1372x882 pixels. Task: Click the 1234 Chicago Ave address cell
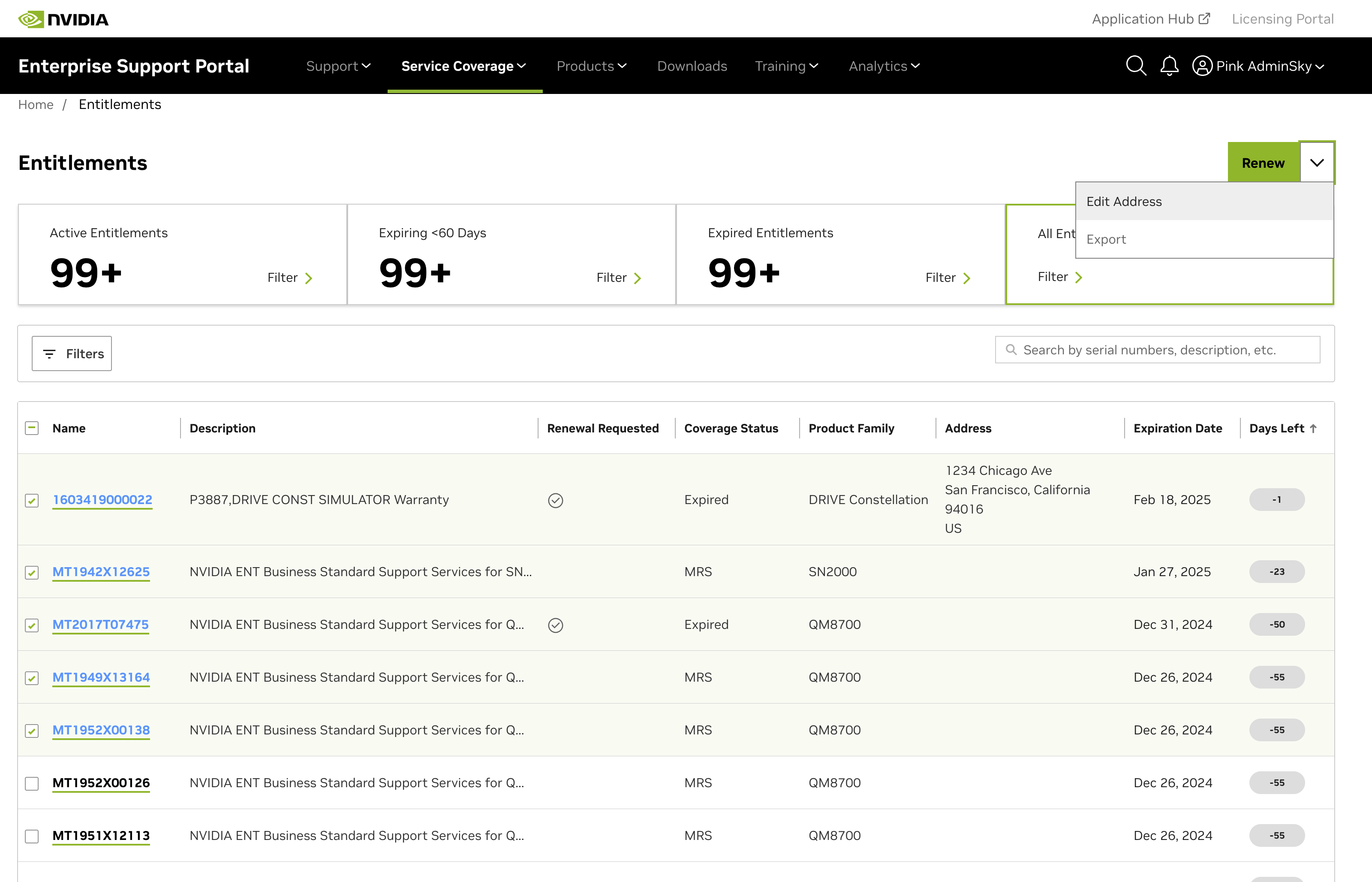[x=1018, y=499]
